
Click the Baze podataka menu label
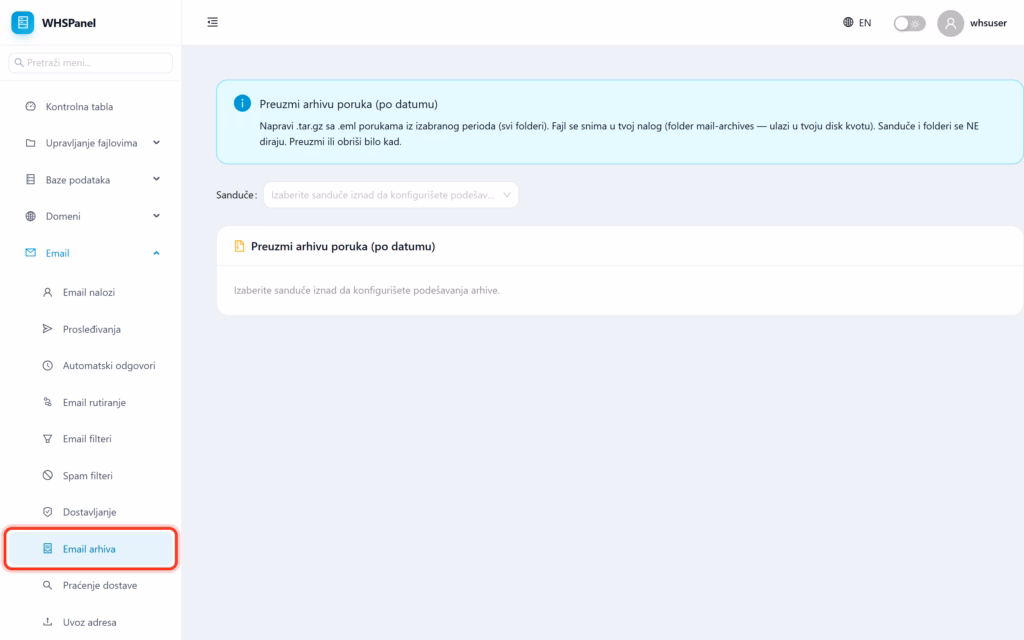coord(78,180)
